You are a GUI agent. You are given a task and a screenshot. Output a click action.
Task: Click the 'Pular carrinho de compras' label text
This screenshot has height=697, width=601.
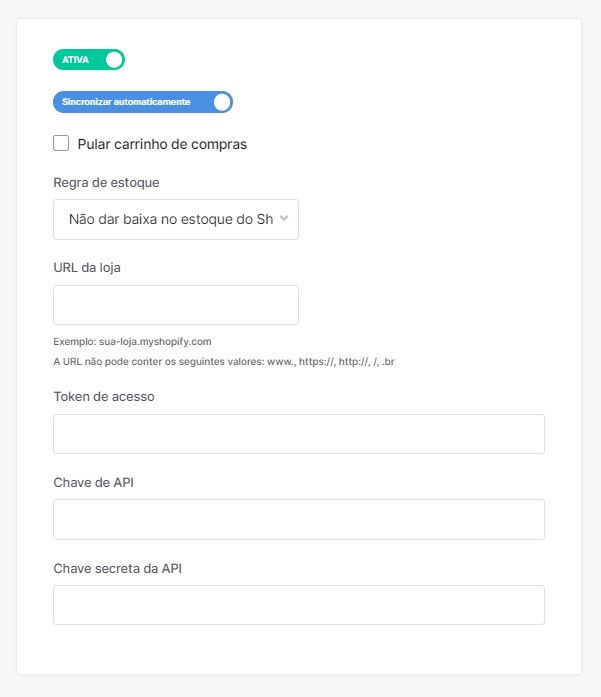162,144
